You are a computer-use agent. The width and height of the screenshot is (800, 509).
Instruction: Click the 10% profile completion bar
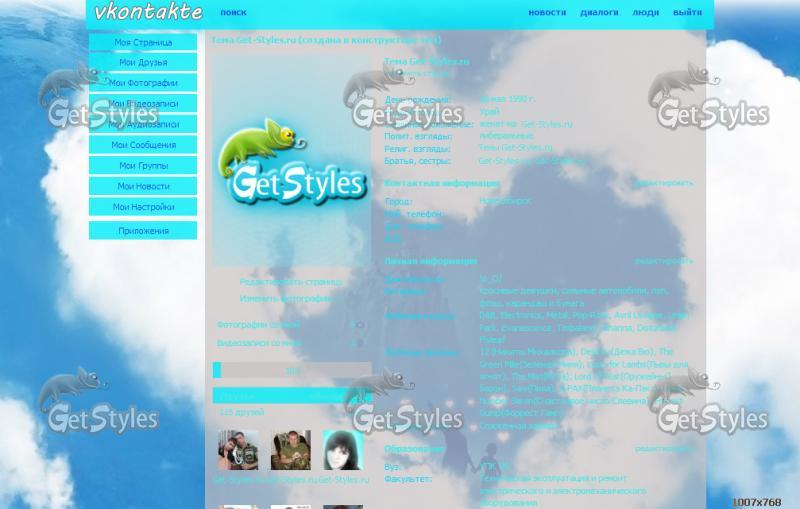(292, 370)
